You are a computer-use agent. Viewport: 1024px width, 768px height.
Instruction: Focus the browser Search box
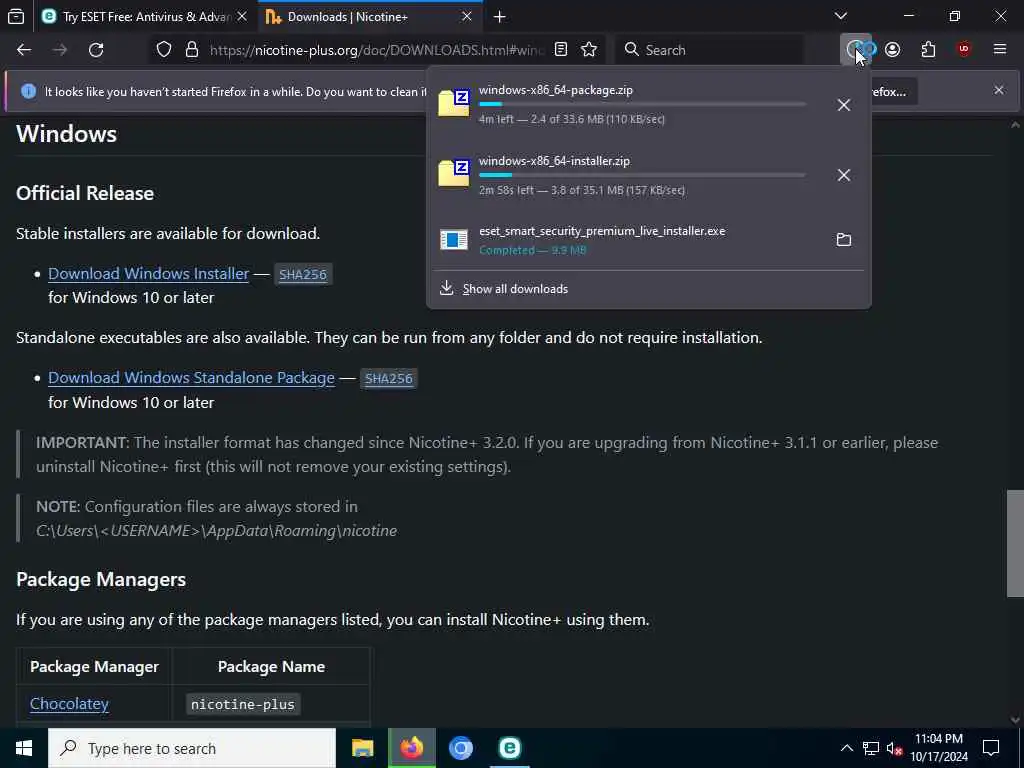[710, 50]
